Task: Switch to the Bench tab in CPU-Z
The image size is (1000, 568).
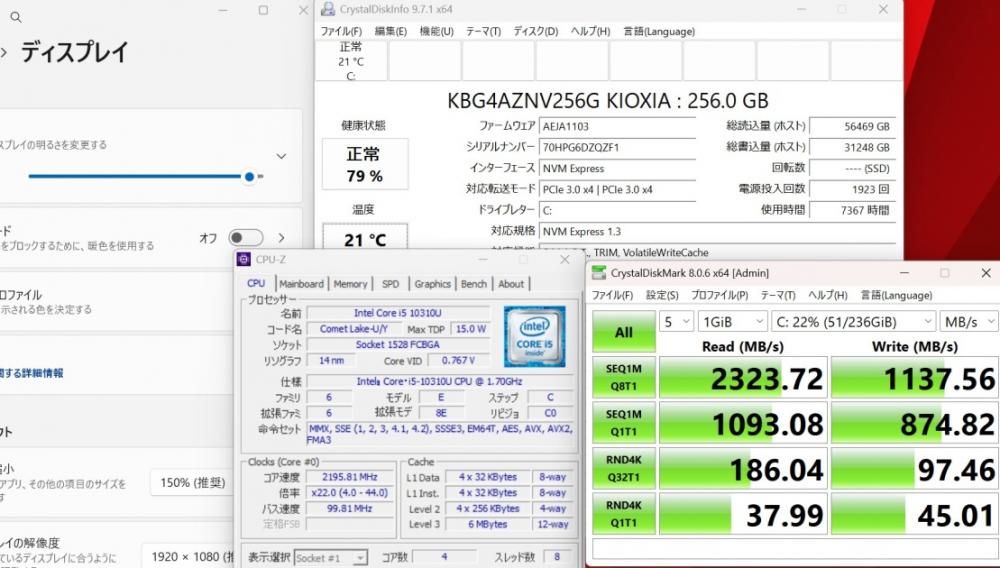Action: [x=474, y=284]
